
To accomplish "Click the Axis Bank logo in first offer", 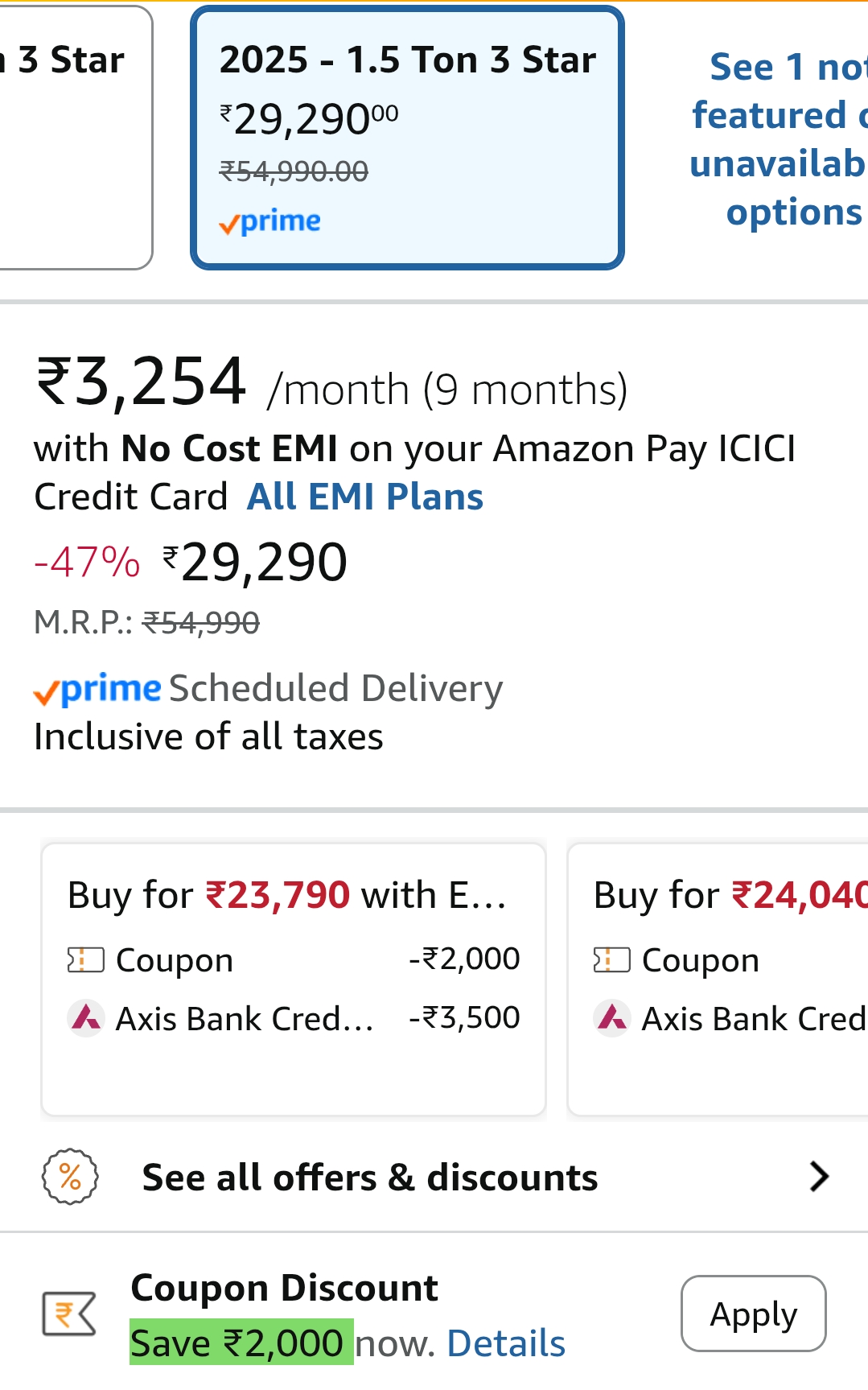I will [86, 1018].
